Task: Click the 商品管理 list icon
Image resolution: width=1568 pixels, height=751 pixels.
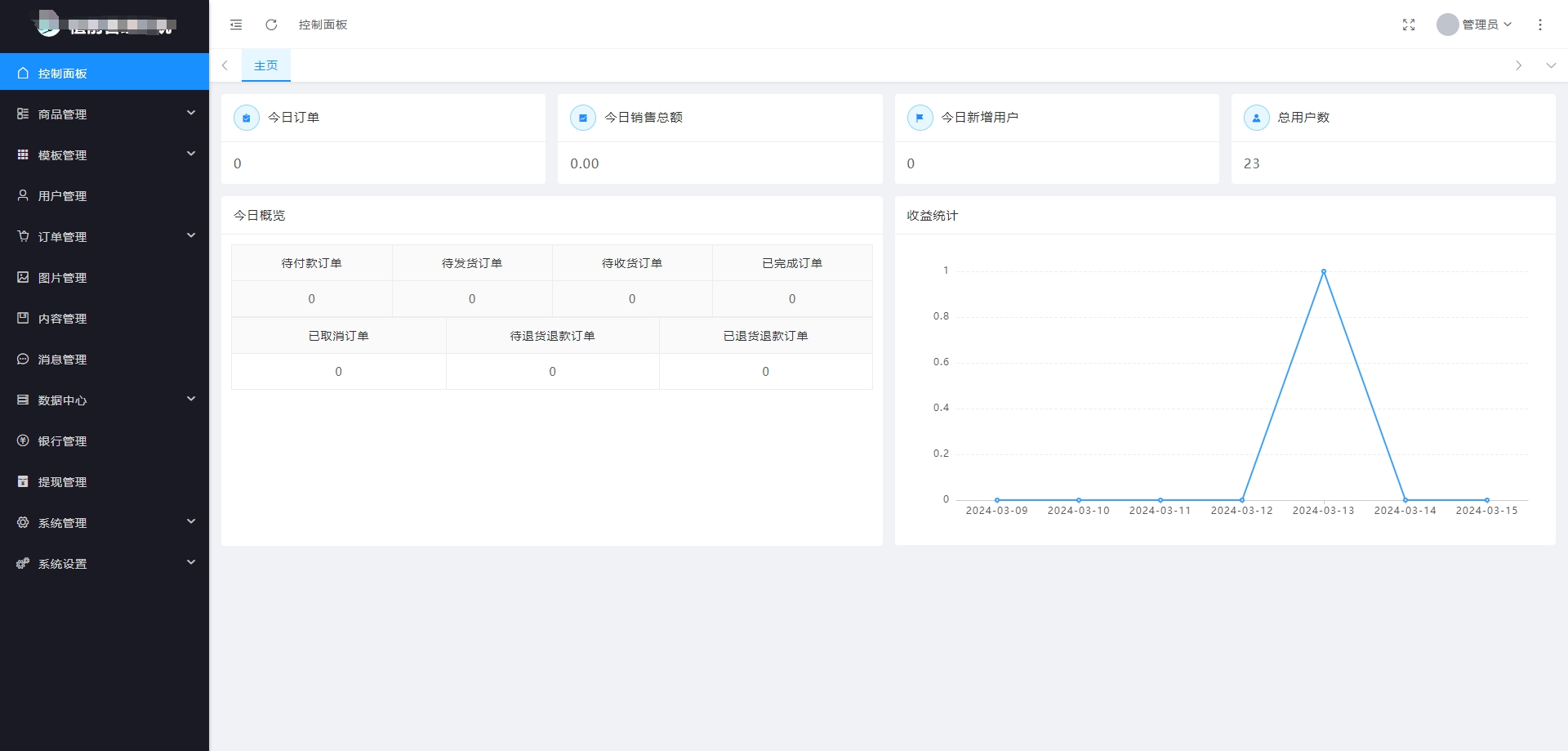Action: click(23, 114)
